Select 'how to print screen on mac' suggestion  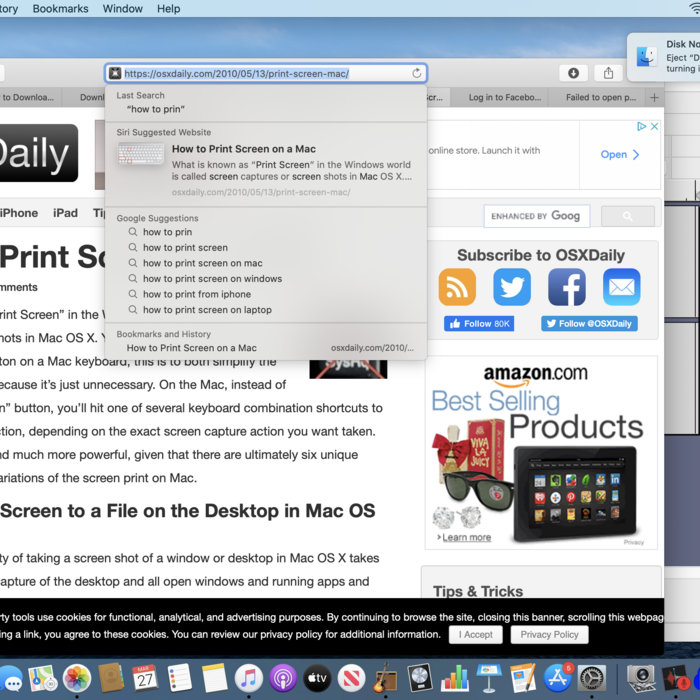coord(202,263)
